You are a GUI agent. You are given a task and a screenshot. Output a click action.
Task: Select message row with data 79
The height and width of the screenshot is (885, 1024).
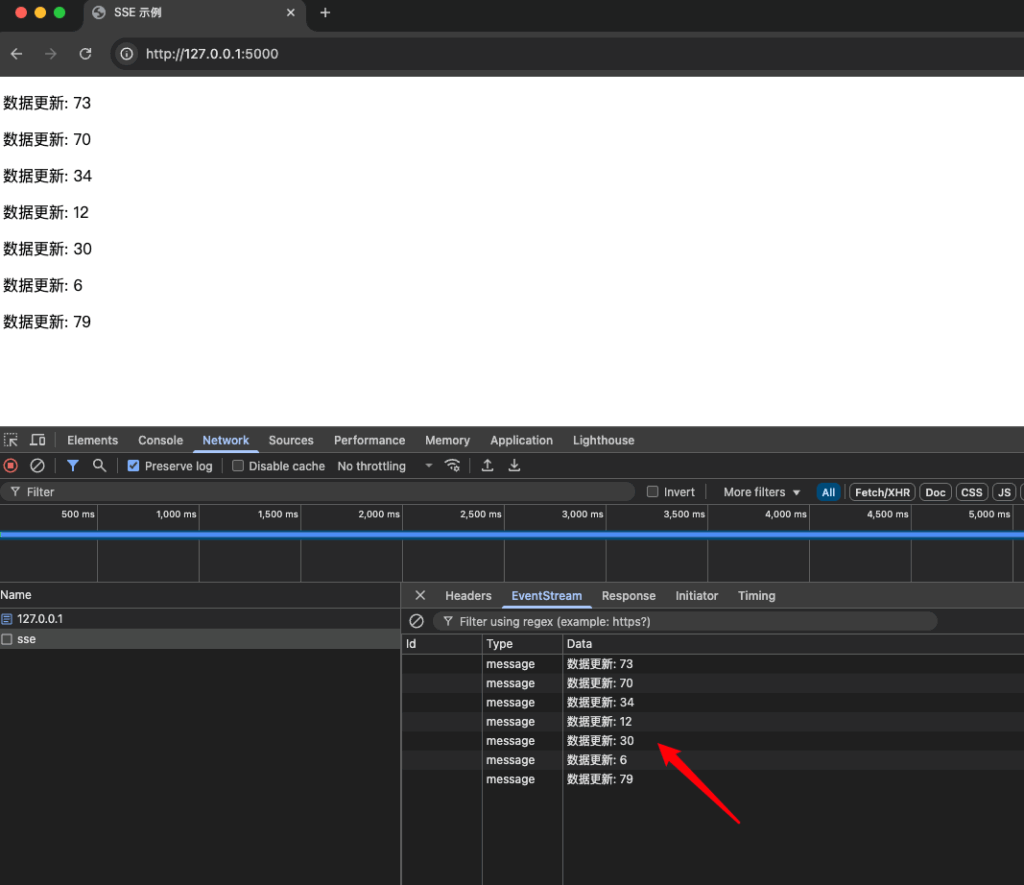712,779
